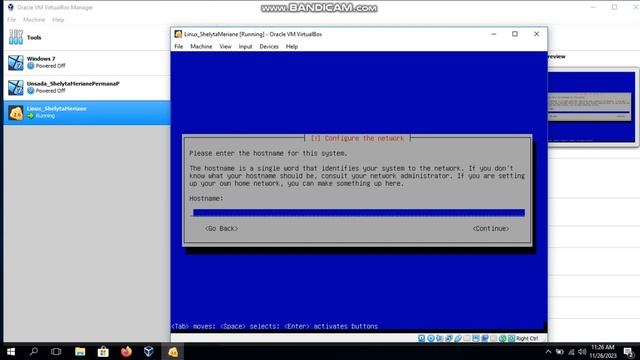
Task: Click the network adapter status icon
Action: pyautogui.click(x=449, y=338)
